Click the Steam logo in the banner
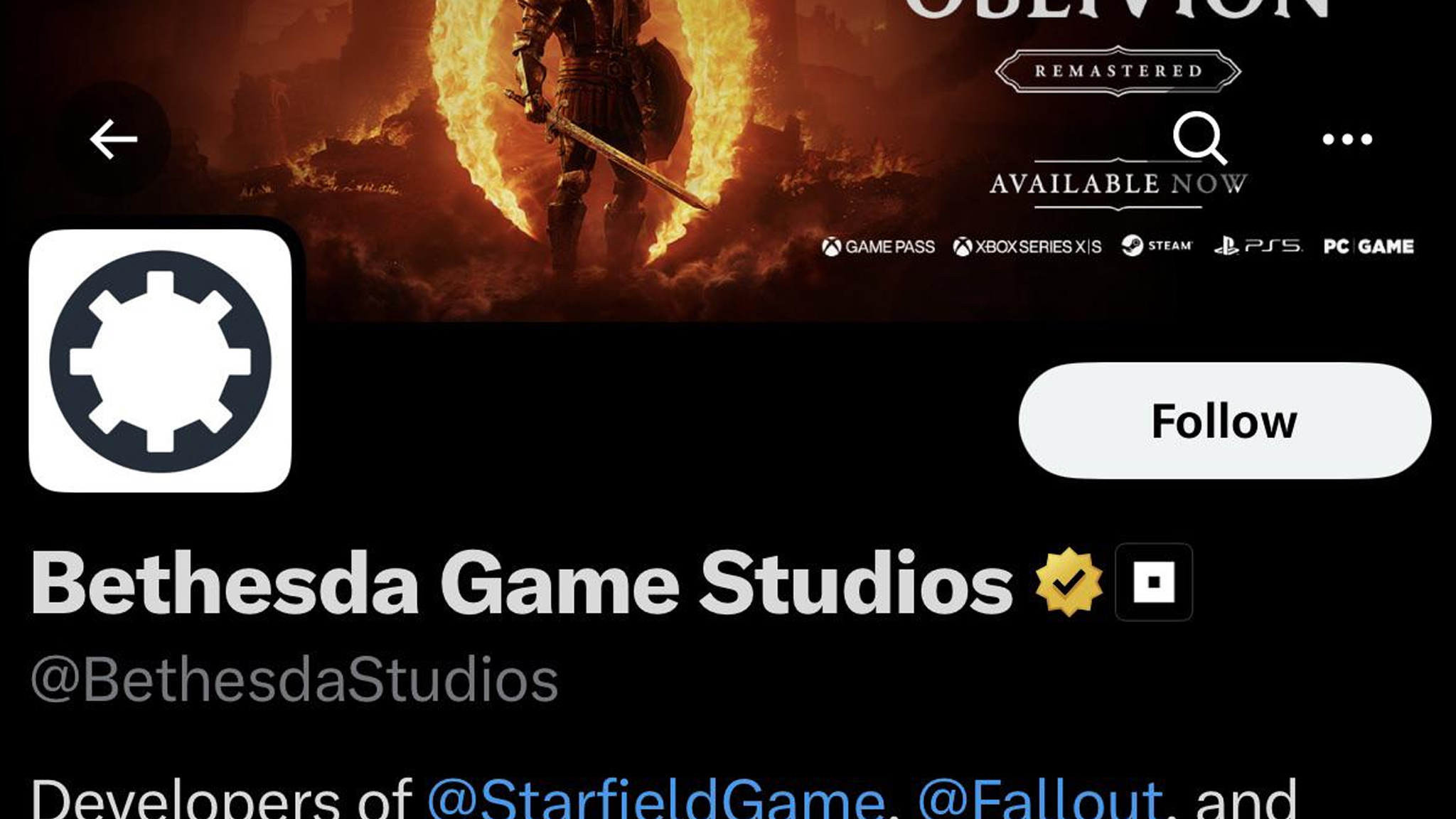1456x819 pixels. 1157,246
